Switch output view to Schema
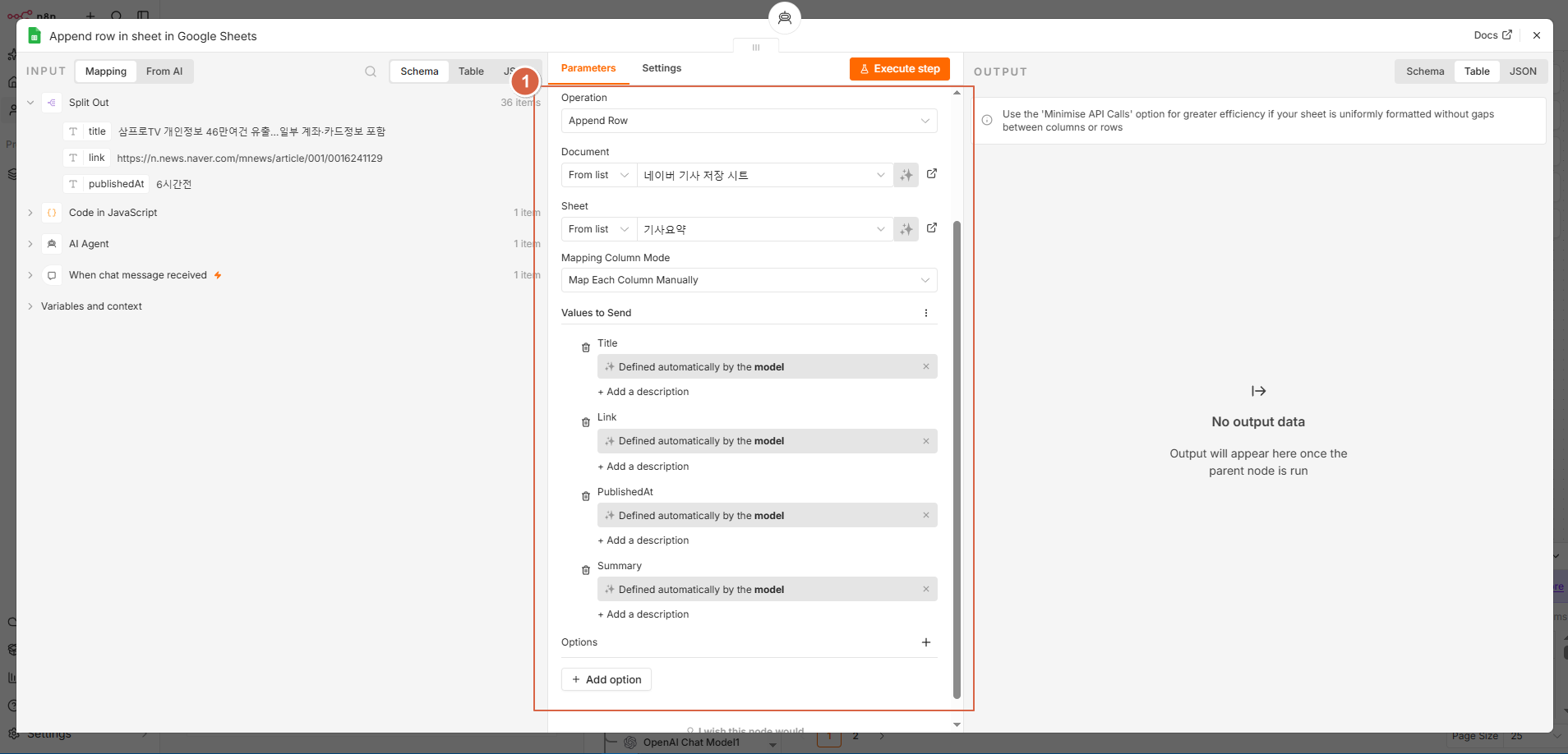Image resolution: width=1568 pixels, height=754 pixels. coord(1425,71)
